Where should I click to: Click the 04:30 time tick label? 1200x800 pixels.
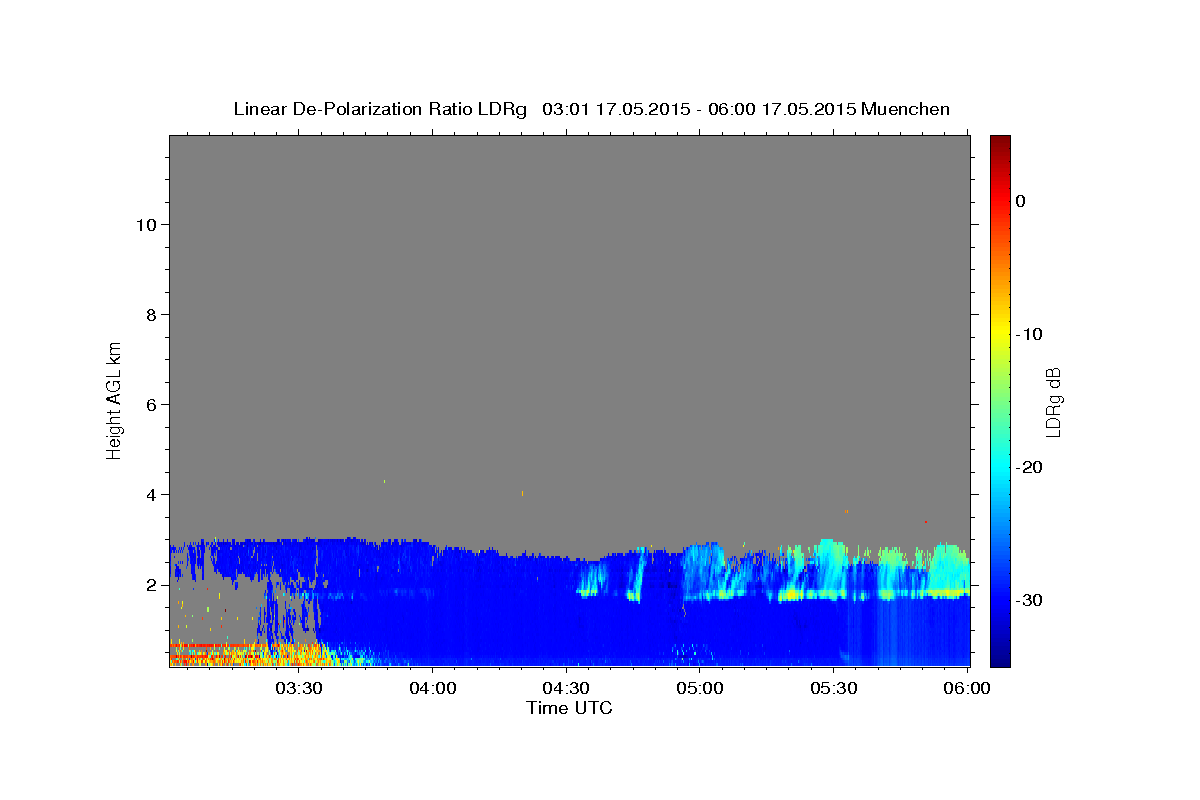click(x=566, y=688)
